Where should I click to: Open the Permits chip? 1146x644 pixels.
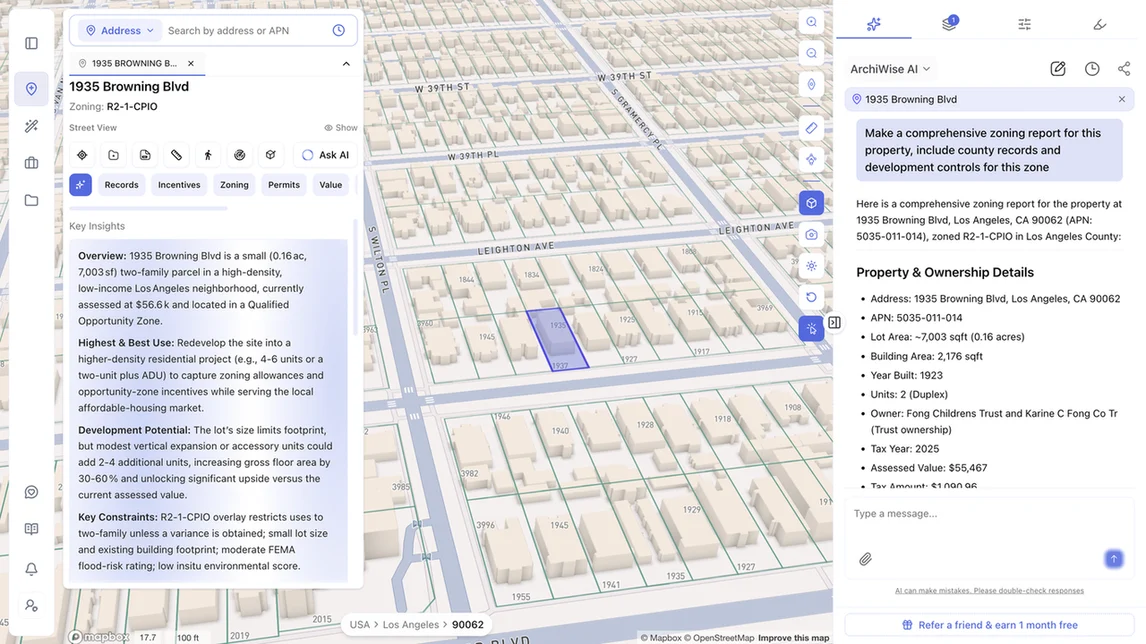tap(284, 185)
